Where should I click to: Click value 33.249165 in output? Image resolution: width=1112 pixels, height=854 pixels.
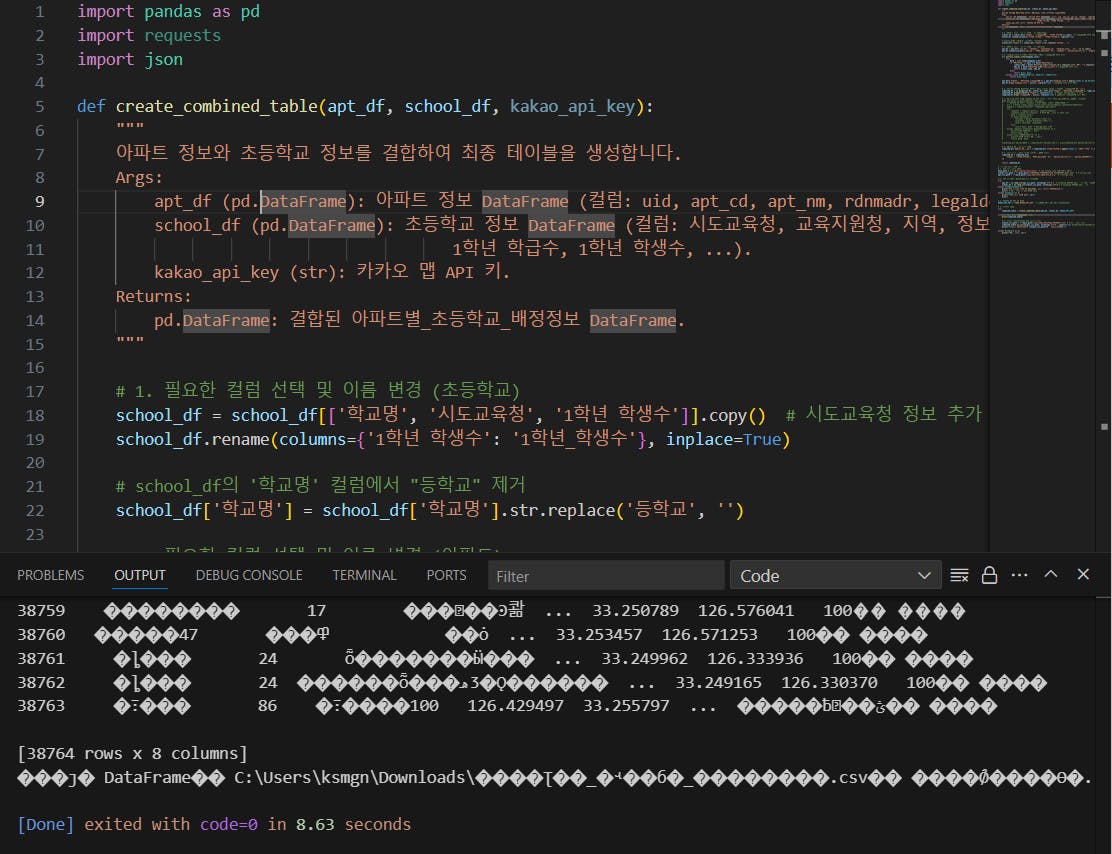pyautogui.click(x=718, y=683)
